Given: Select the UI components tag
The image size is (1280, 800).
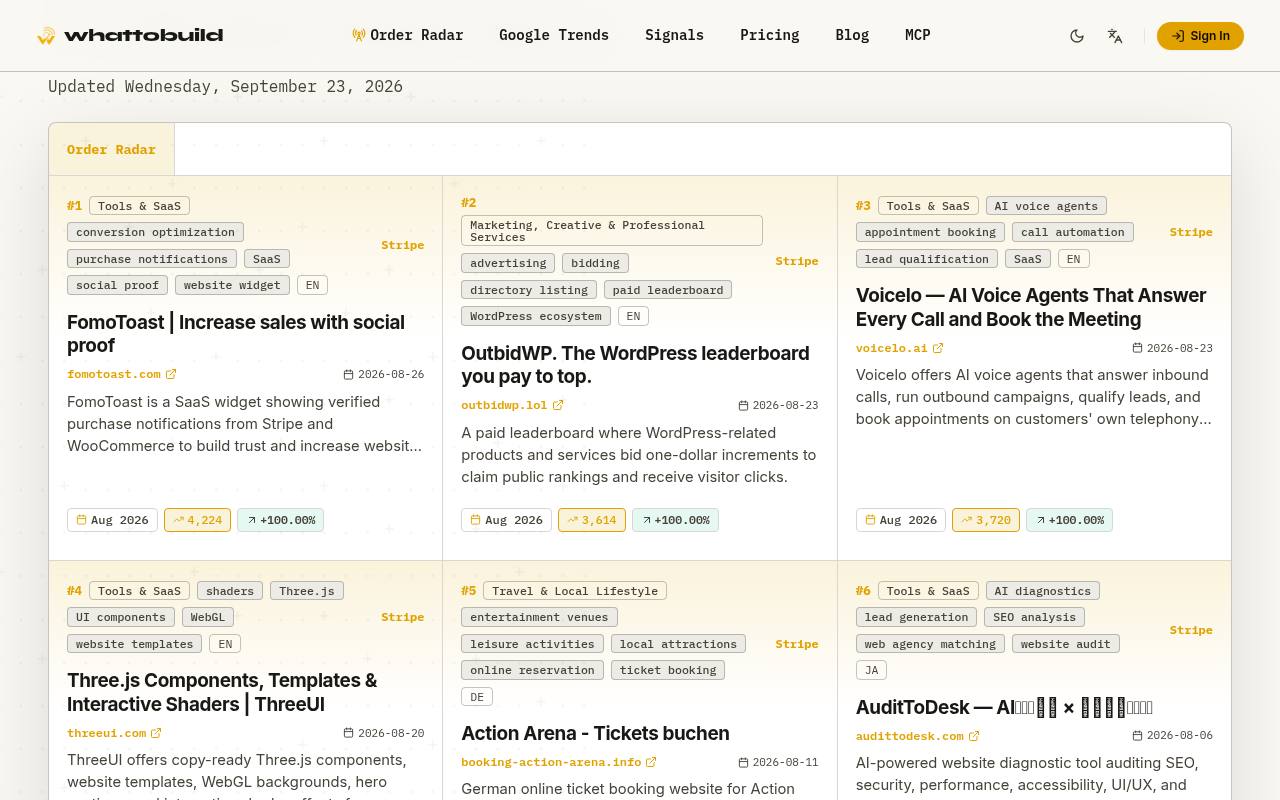Looking at the screenshot, I should coord(121,617).
